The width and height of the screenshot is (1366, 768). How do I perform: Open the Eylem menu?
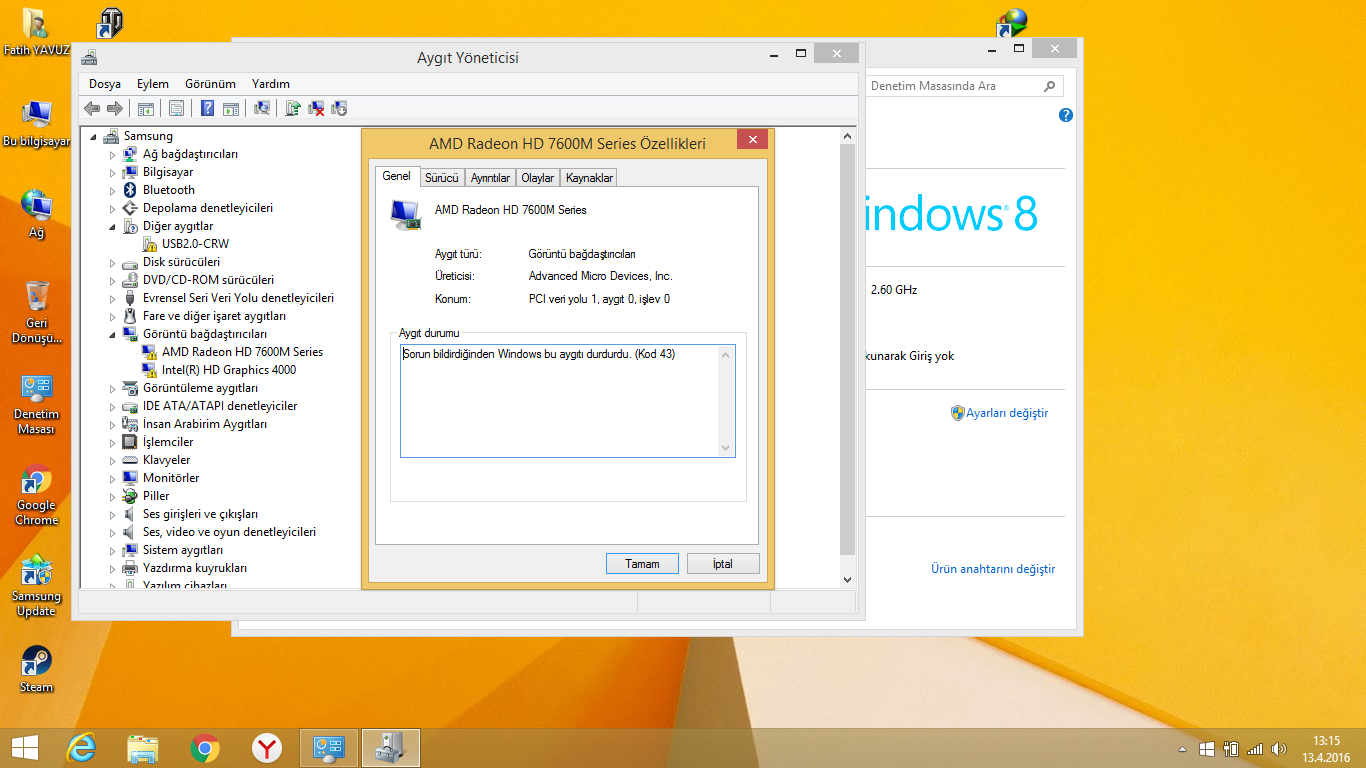[x=153, y=84]
